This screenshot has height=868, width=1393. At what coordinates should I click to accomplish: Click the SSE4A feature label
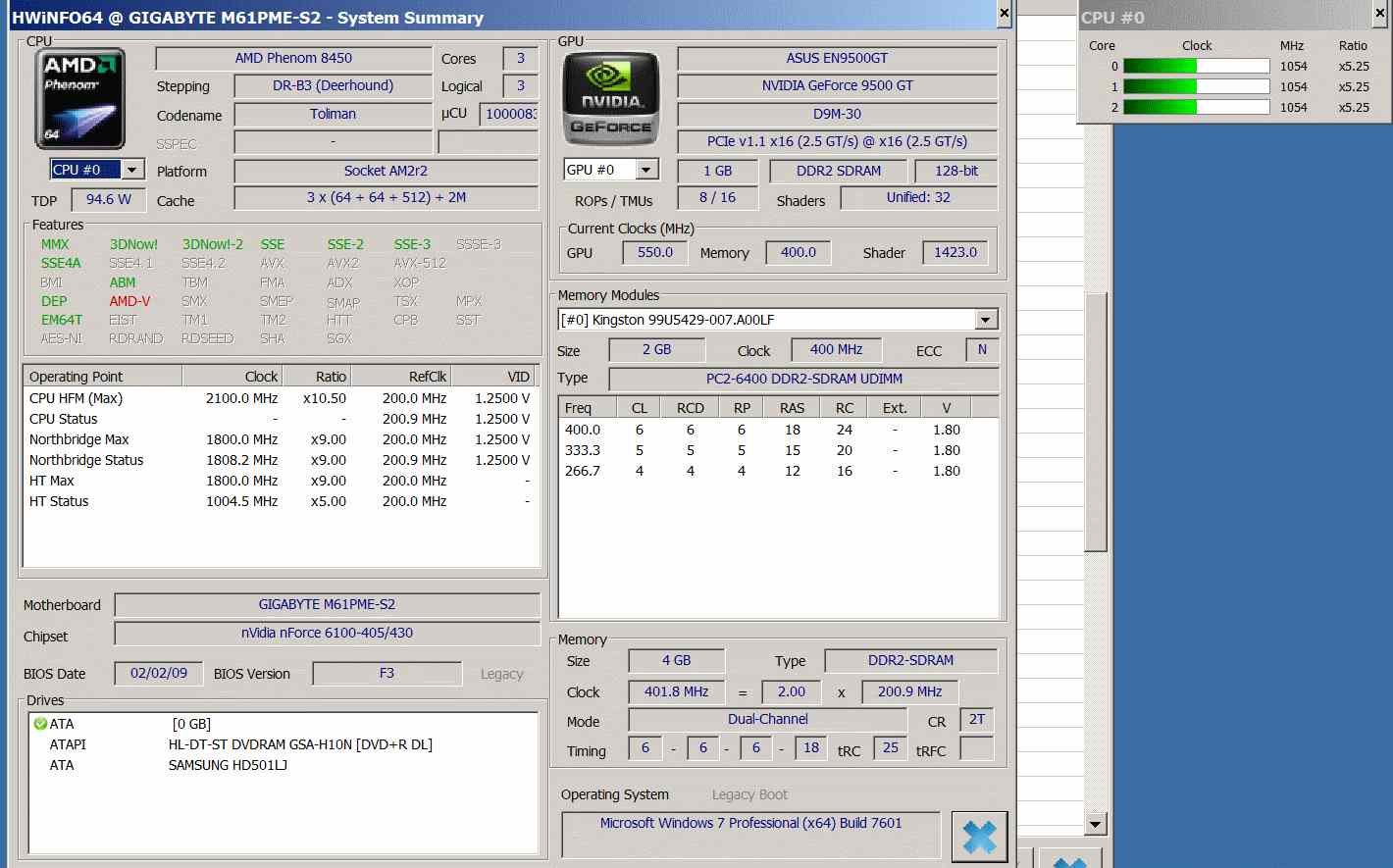pyautogui.click(x=61, y=263)
